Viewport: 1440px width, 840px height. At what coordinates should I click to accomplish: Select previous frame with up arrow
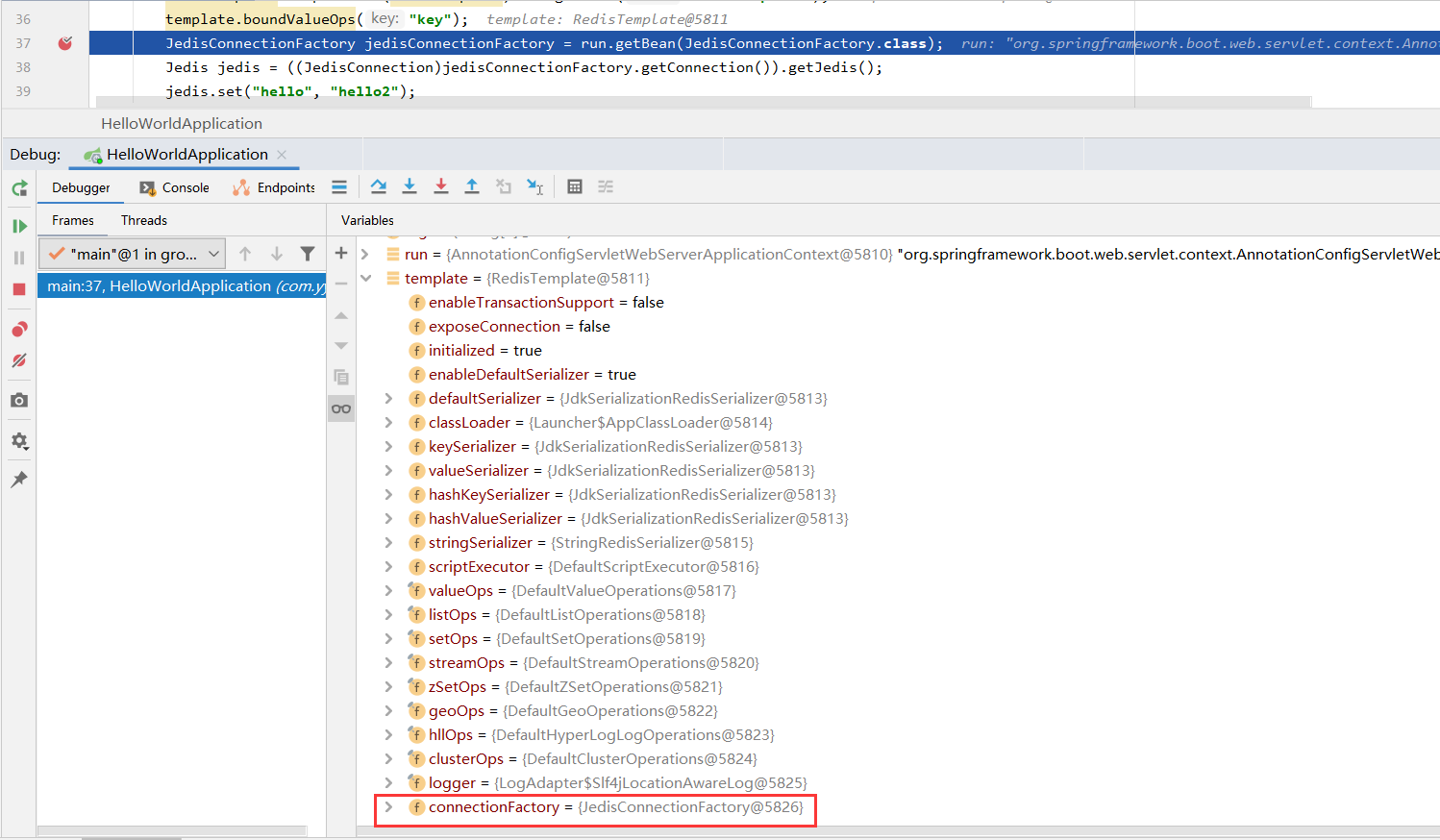(x=245, y=254)
